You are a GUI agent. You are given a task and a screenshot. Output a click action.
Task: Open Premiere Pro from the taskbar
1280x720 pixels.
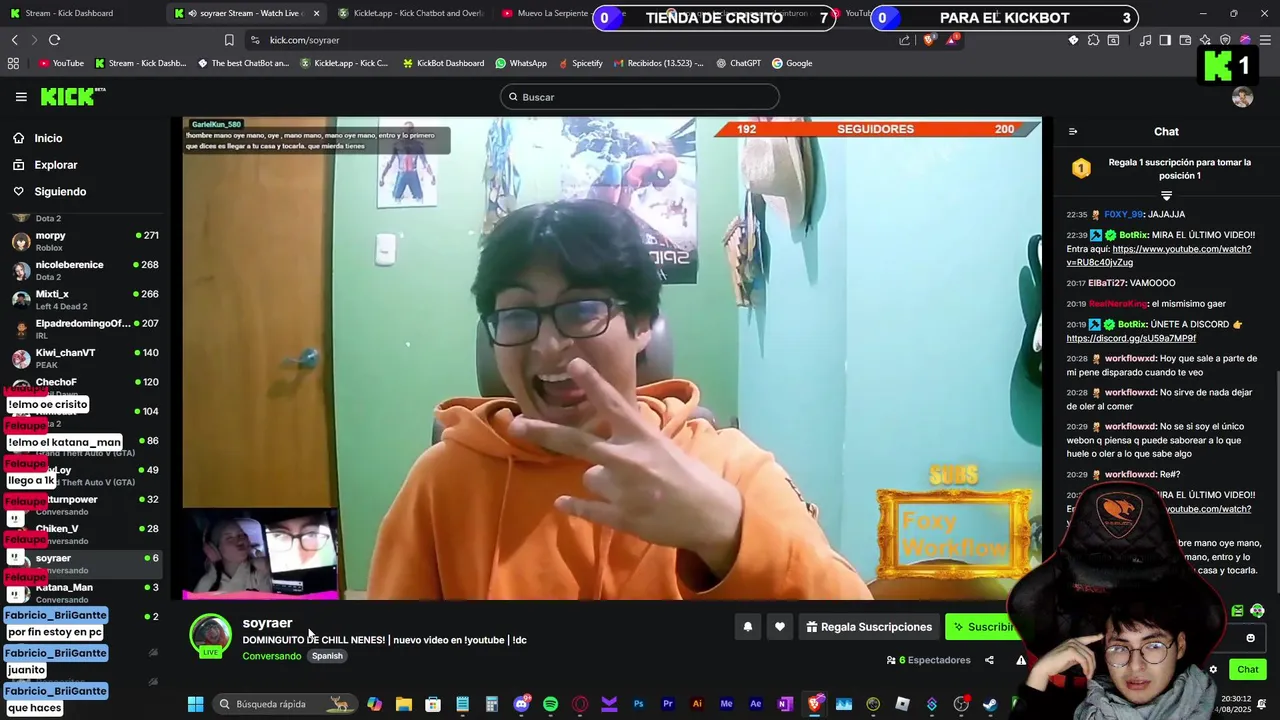pos(667,704)
